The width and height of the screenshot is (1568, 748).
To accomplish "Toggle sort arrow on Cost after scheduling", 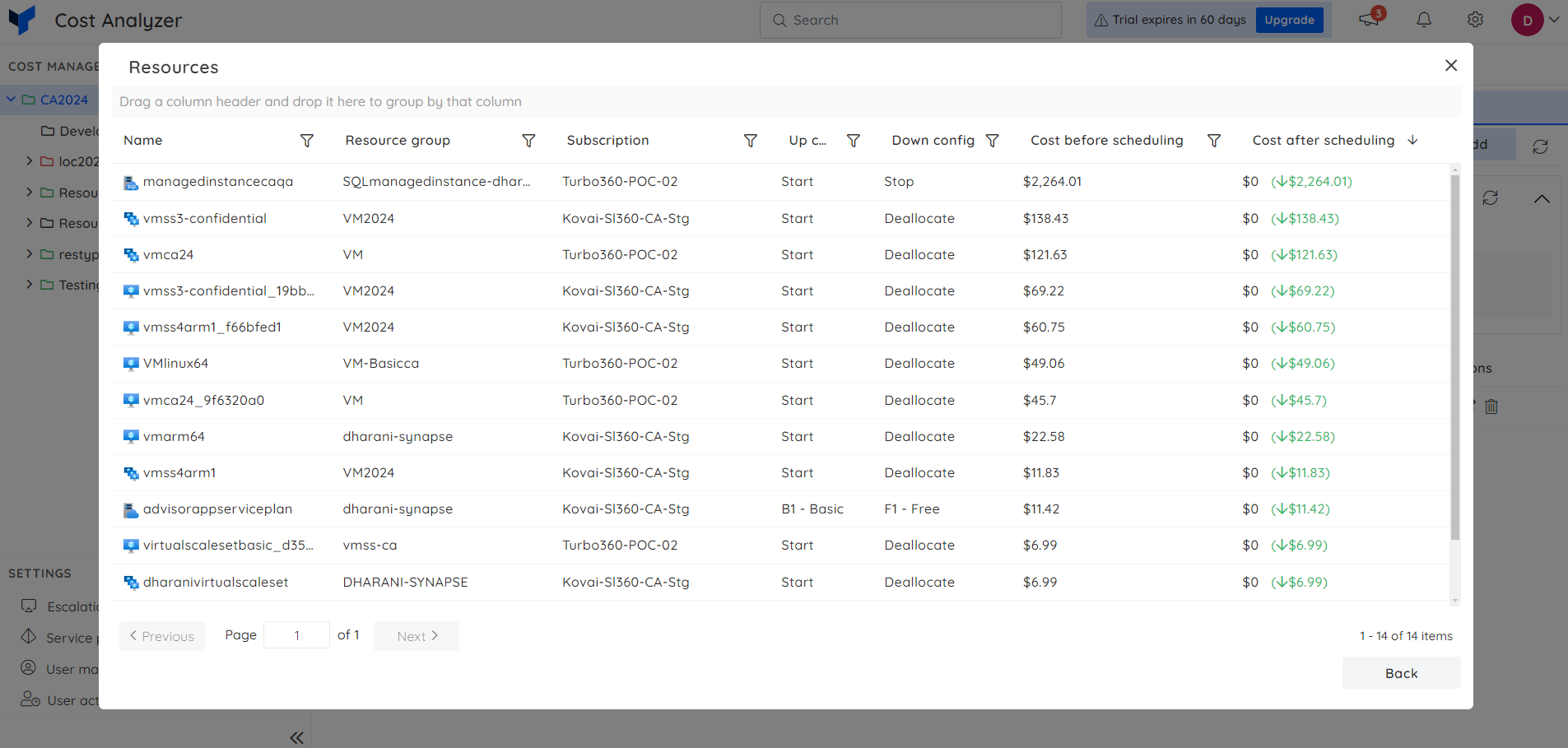I will tap(1412, 140).
